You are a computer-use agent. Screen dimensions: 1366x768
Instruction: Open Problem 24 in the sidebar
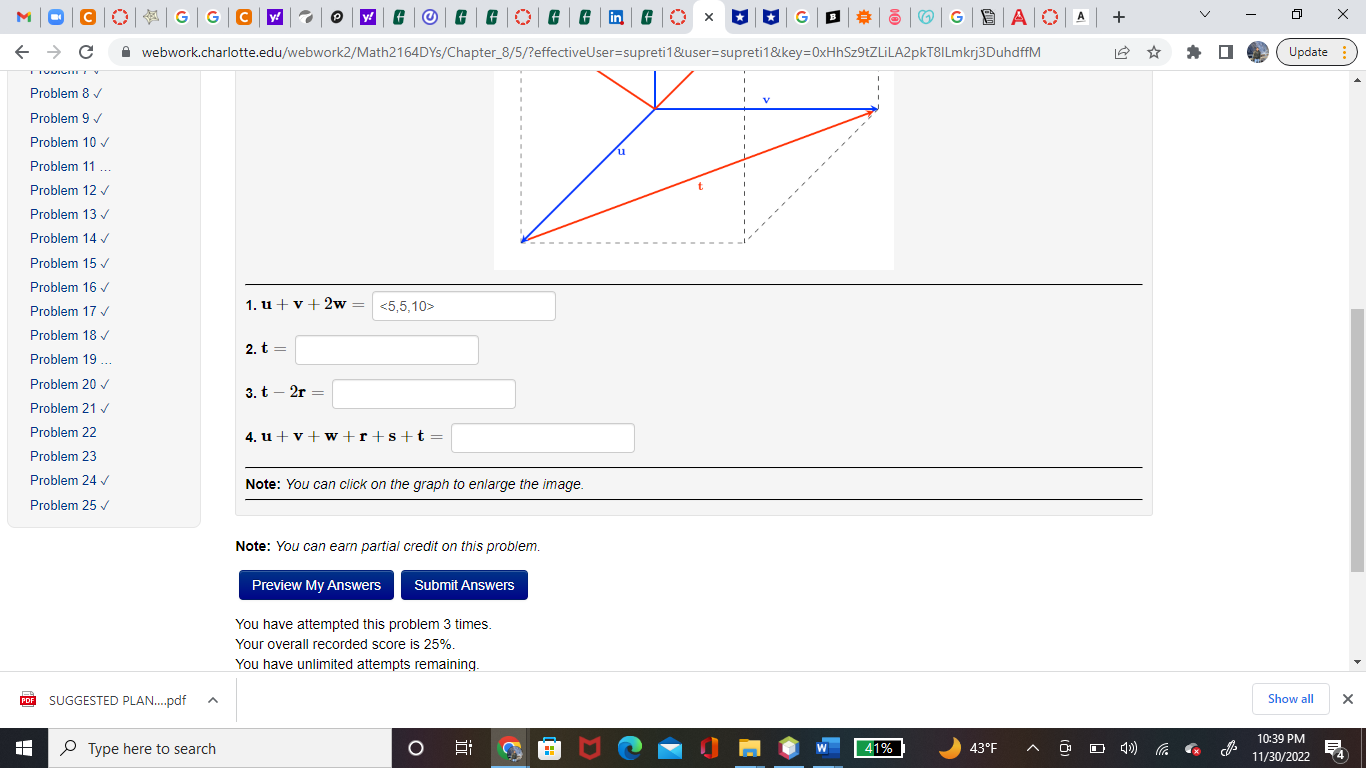click(x=70, y=480)
